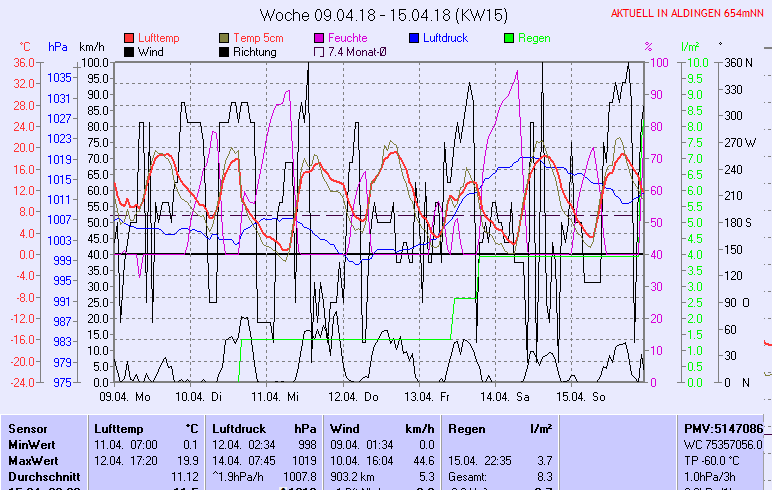The height and width of the screenshot is (490, 772).
Task: Click the hPa axis unit label
Action: [x=58, y=47]
